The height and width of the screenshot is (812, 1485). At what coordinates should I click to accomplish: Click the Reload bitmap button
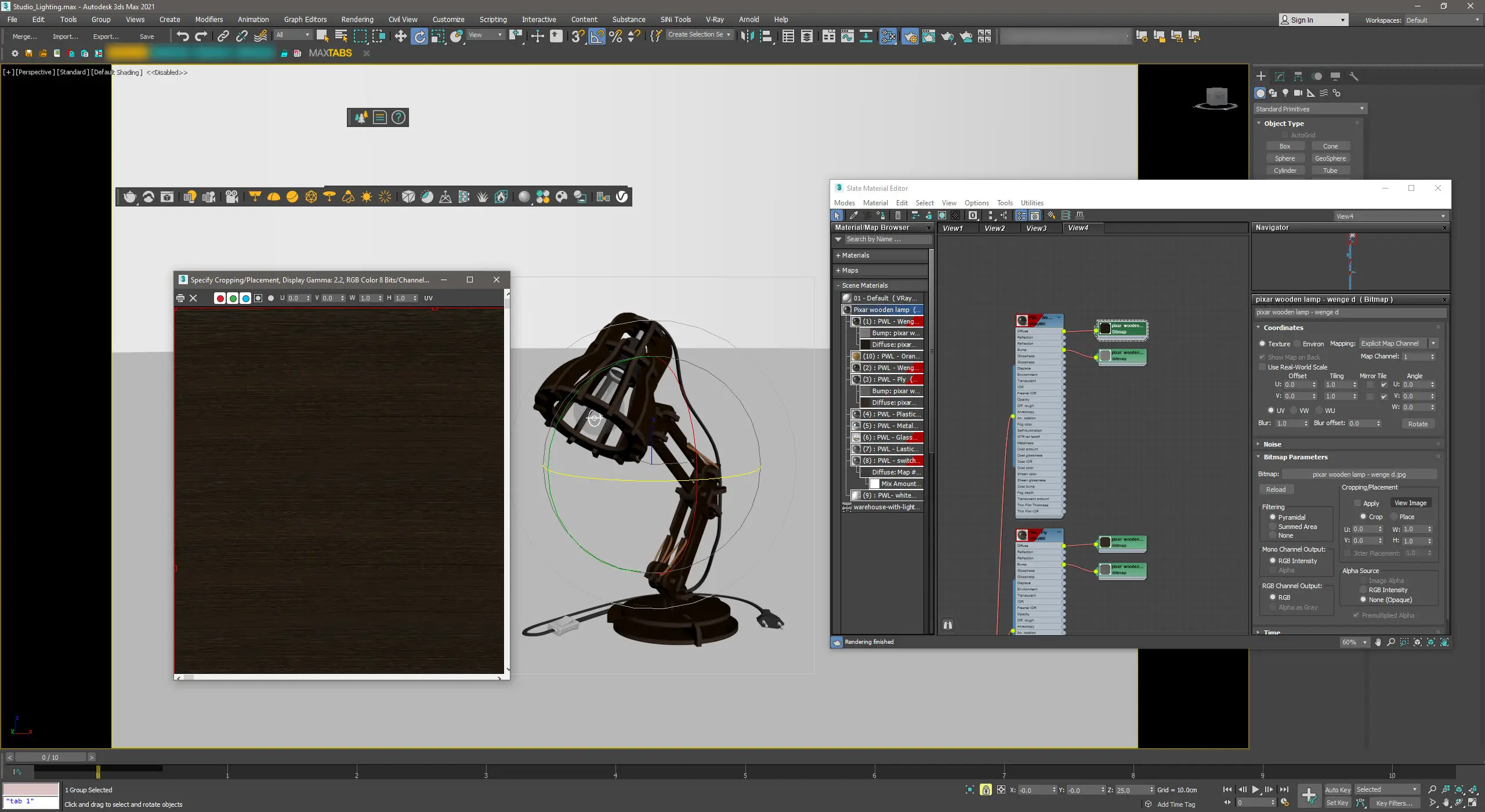pyautogui.click(x=1276, y=490)
